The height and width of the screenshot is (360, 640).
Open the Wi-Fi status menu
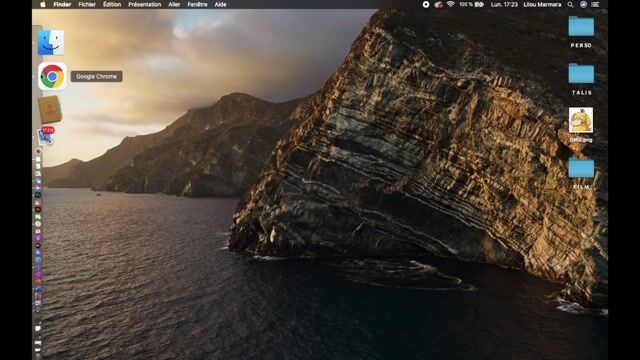(x=451, y=4)
